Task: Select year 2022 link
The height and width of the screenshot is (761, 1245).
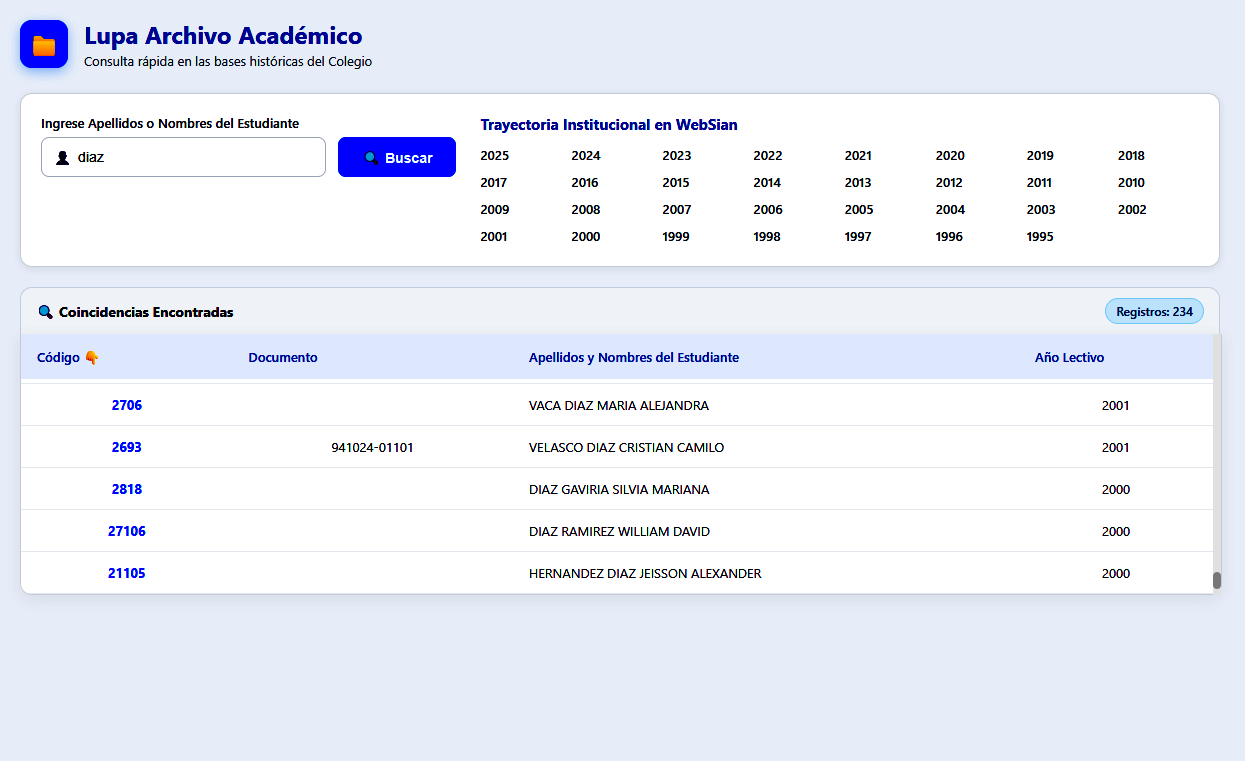Action: tap(768, 156)
